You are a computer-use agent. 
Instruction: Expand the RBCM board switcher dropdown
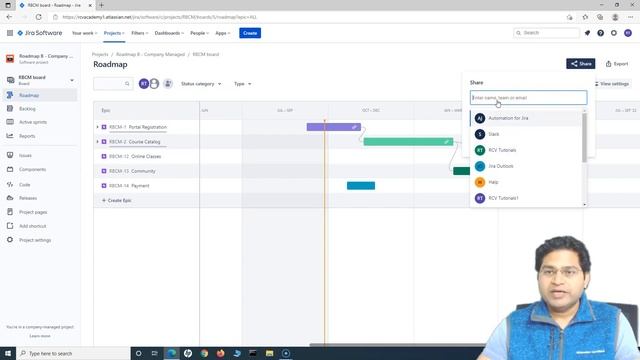(x=72, y=80)
